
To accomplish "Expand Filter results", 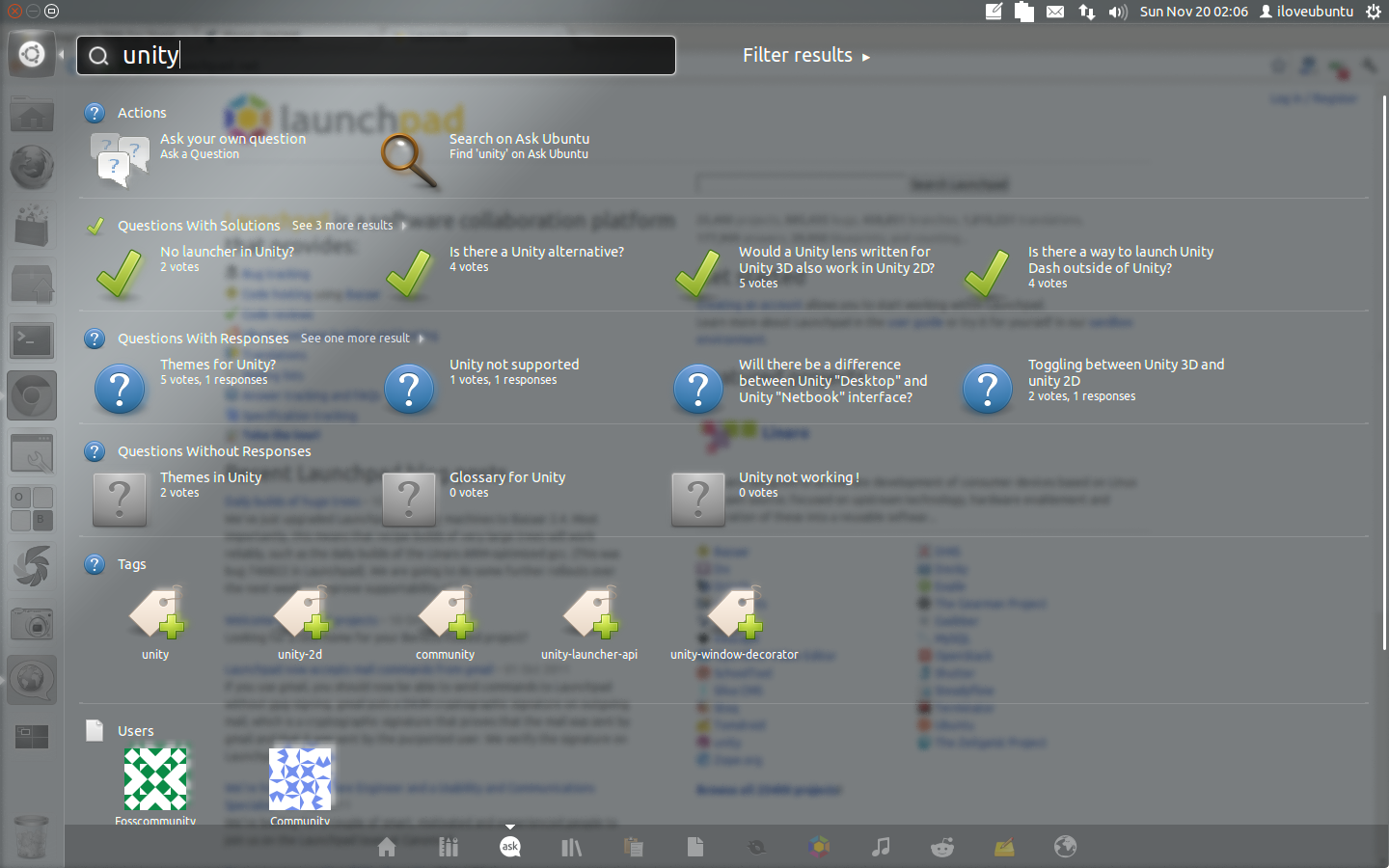I will [x=805, y=55].
